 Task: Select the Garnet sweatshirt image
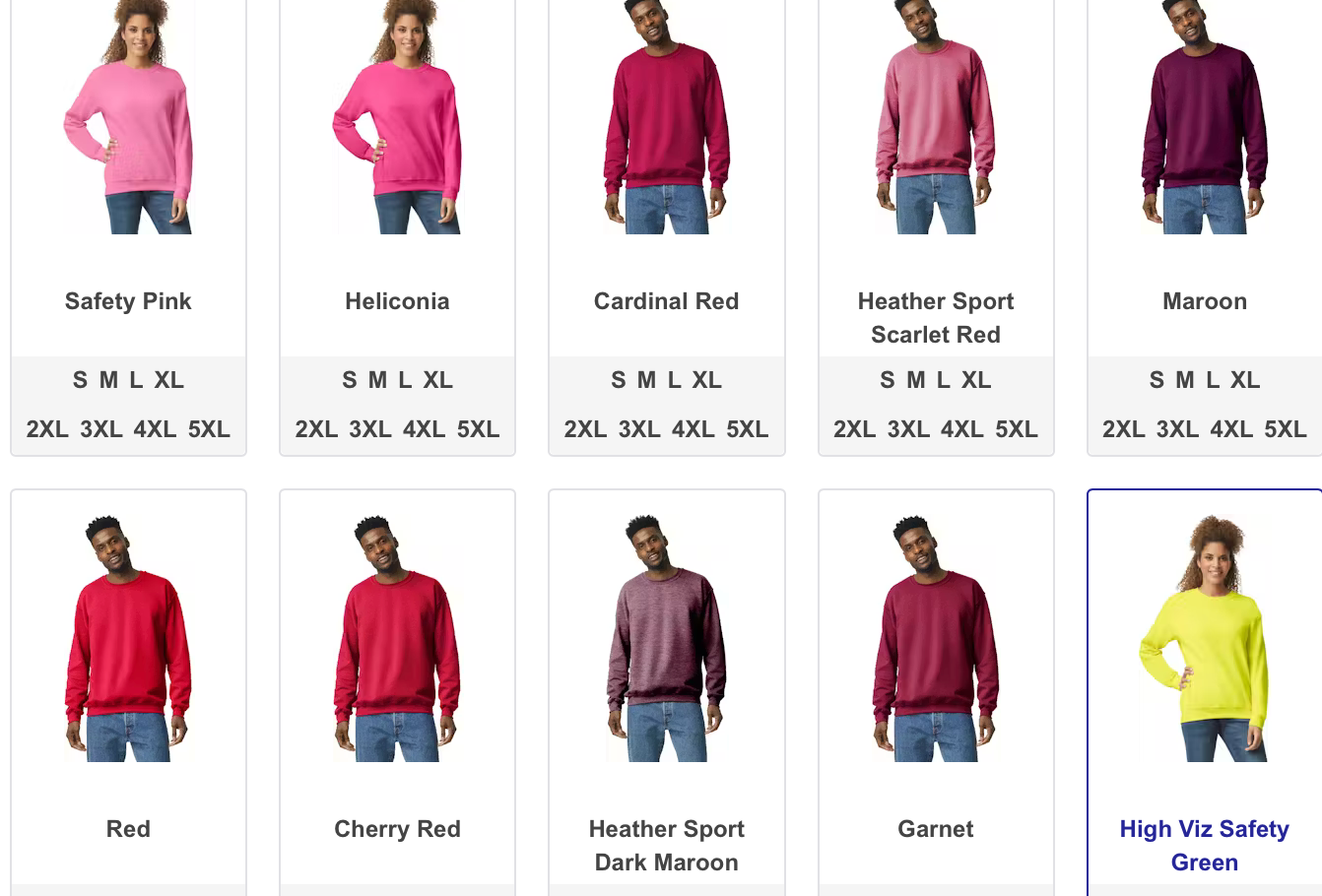pos(936,637)
